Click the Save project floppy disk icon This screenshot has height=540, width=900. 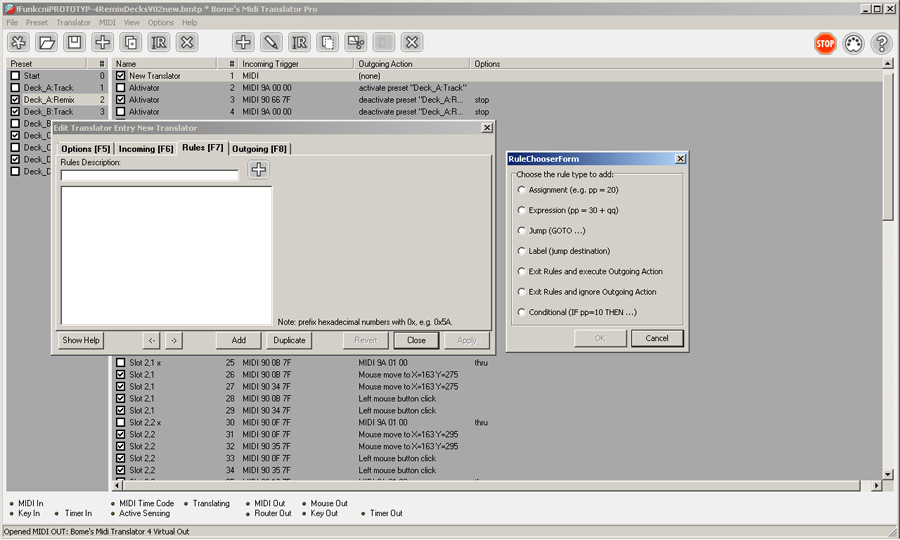coord(74,42)
